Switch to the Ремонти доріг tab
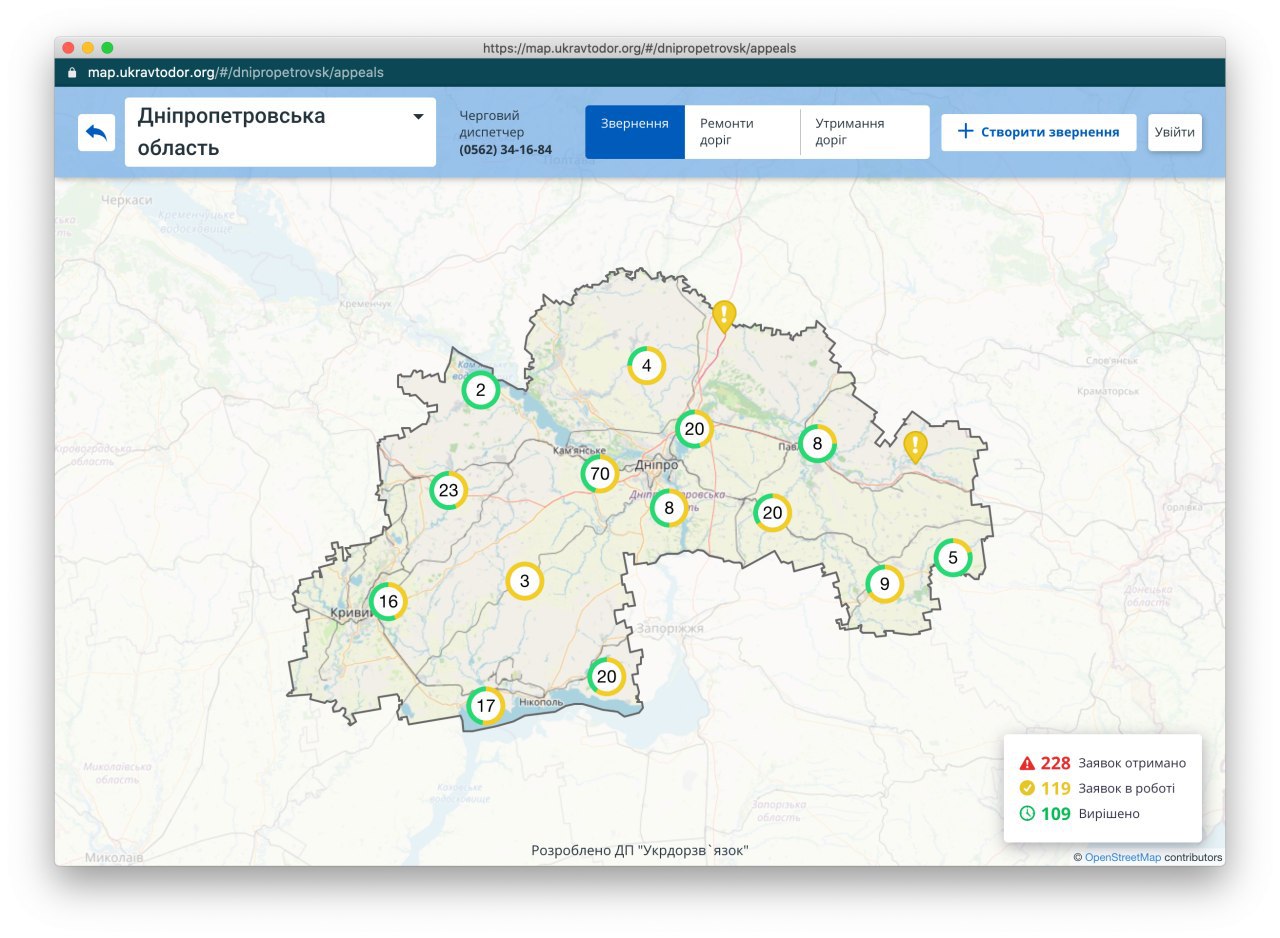The image size is (1280, 938). coord(742,132)
